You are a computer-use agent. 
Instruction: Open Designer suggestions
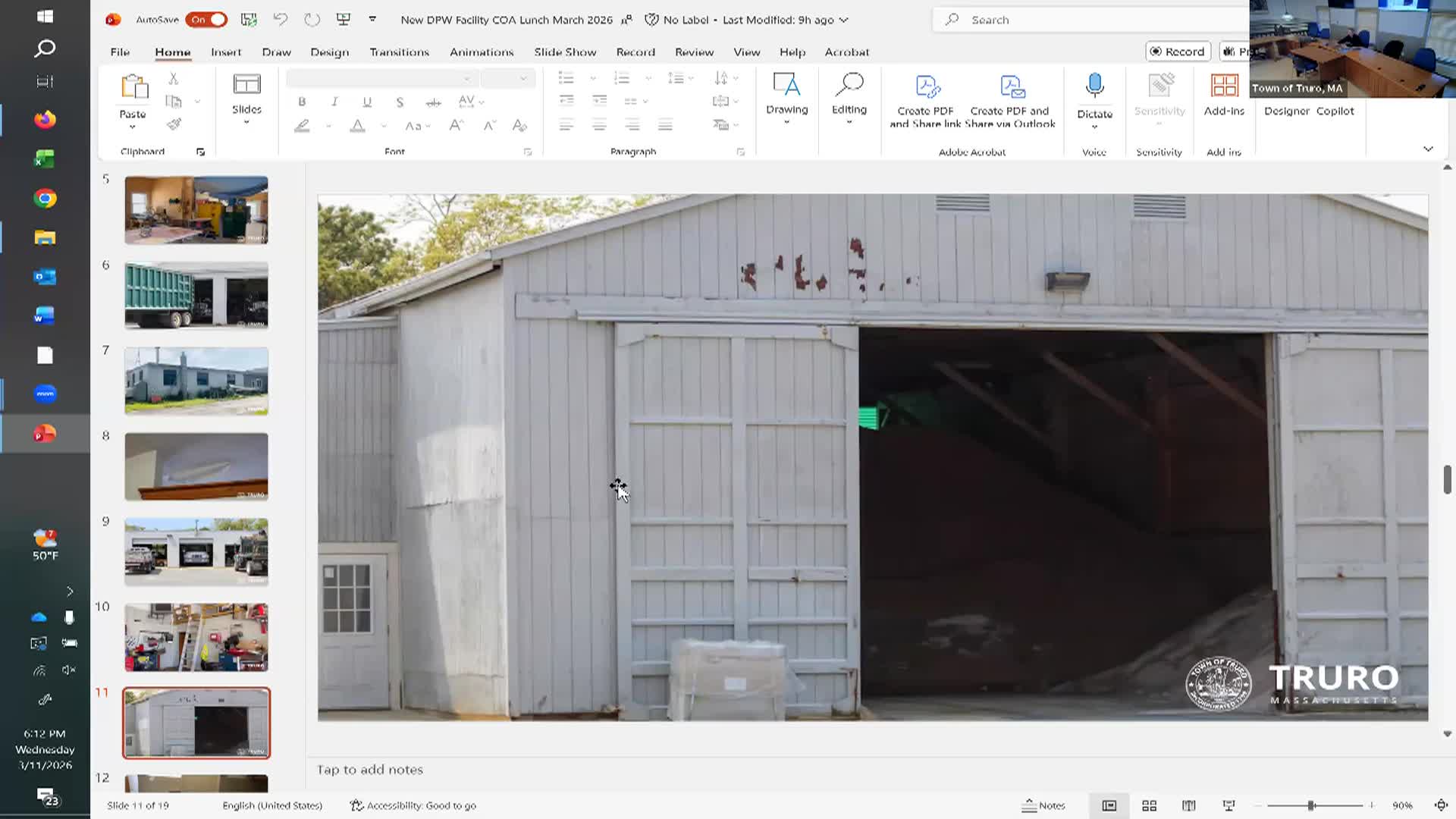click(x=1287, y=111)
